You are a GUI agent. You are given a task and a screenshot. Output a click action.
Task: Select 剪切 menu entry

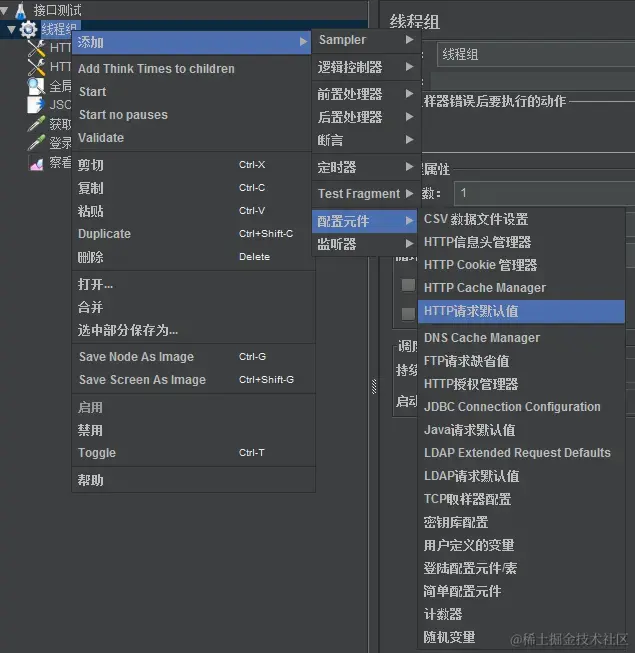[x=192, y=165]
